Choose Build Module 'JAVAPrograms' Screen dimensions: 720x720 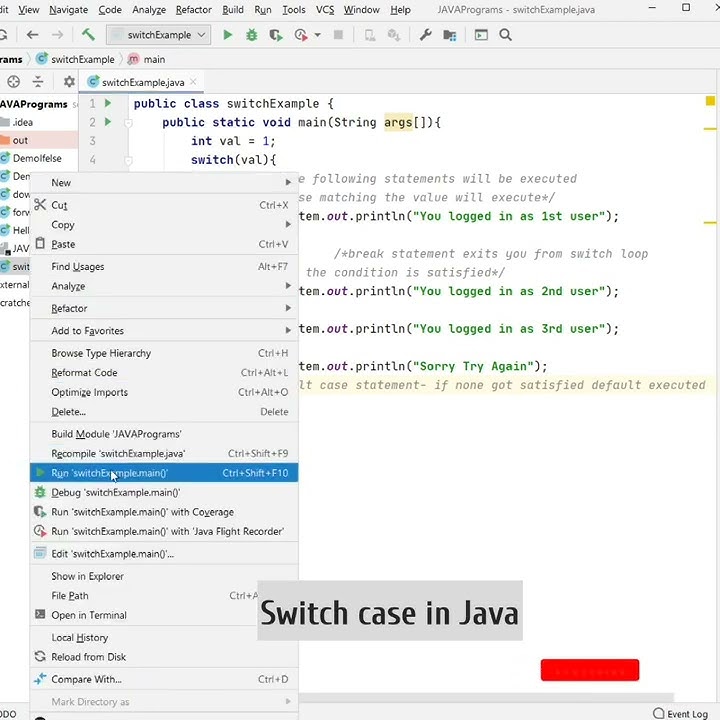[x=164, y=434]
